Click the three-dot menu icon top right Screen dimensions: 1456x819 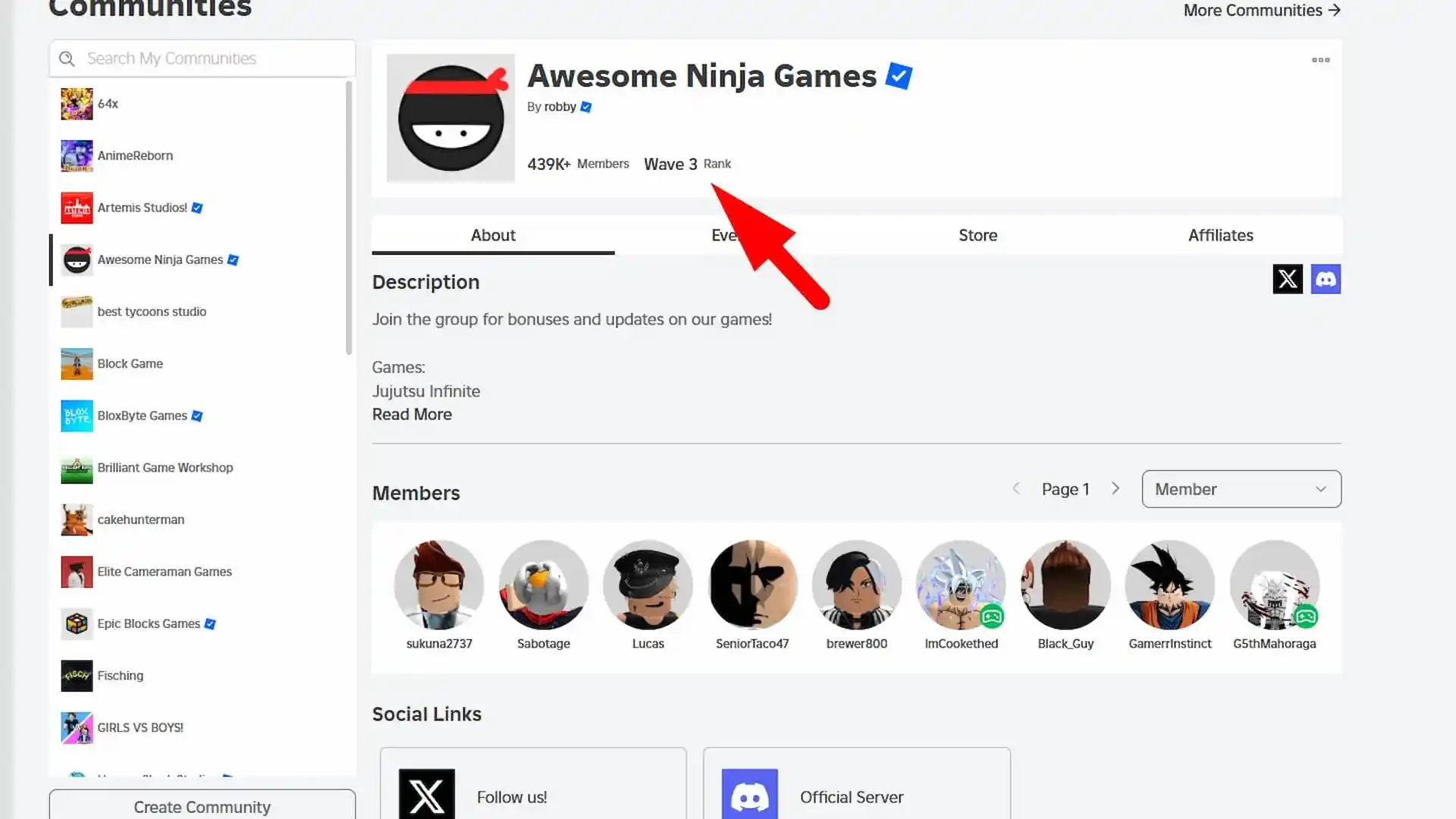pos(1320,60)
